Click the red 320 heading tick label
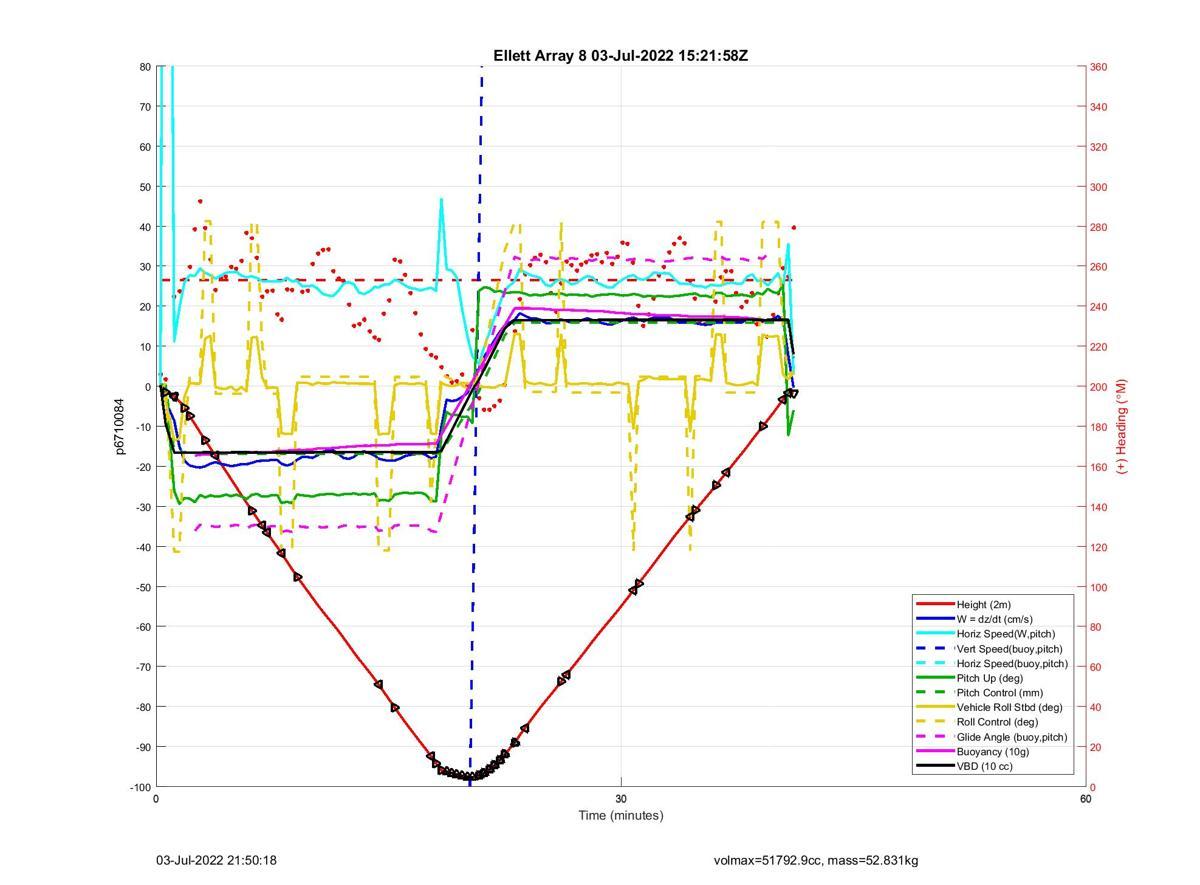This screenshot has width=1200, height=885. click(1098, 147)
